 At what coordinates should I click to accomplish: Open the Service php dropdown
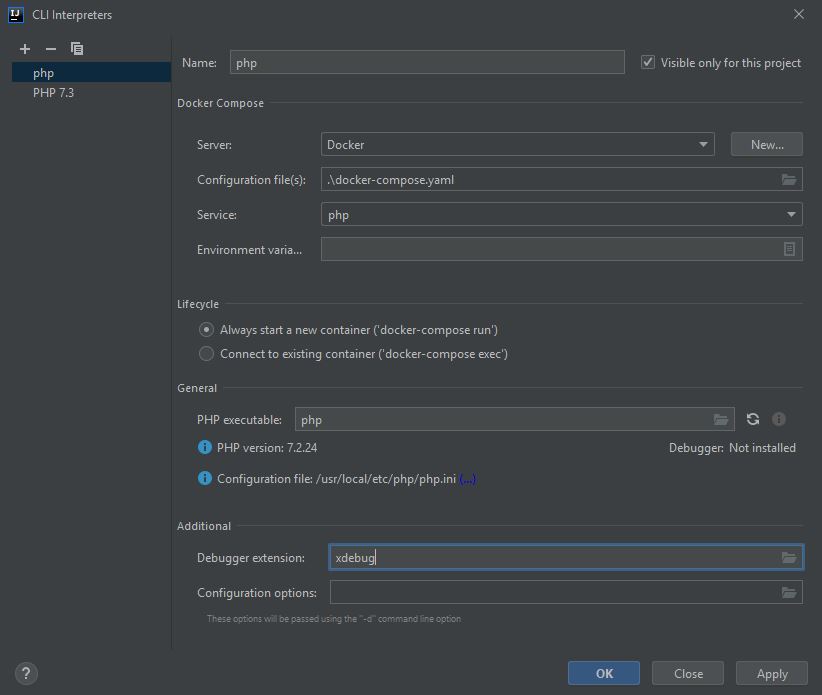coord(561,214)
